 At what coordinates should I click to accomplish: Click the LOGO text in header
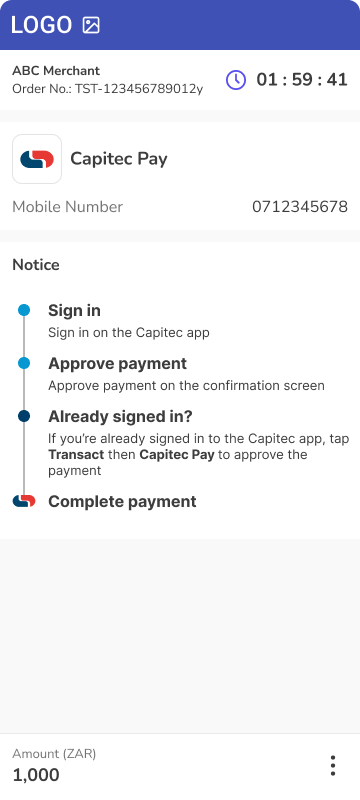(42, 25)
